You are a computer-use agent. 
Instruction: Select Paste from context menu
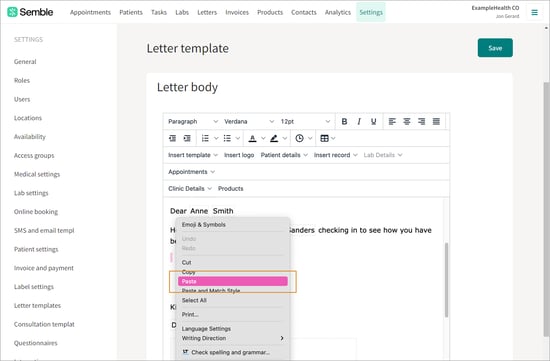tap(233, 281)
